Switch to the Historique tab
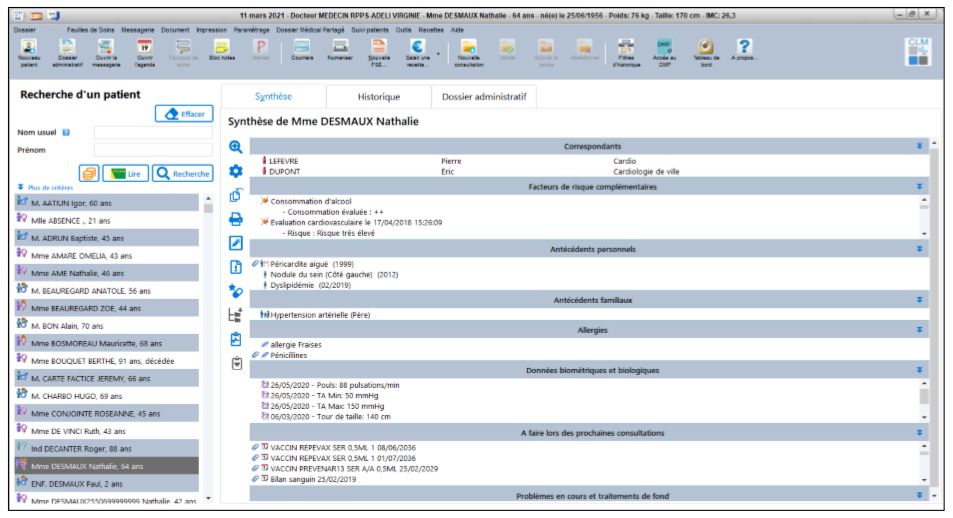The width and height of the screenshot is (953, 518). coord(378,97)
